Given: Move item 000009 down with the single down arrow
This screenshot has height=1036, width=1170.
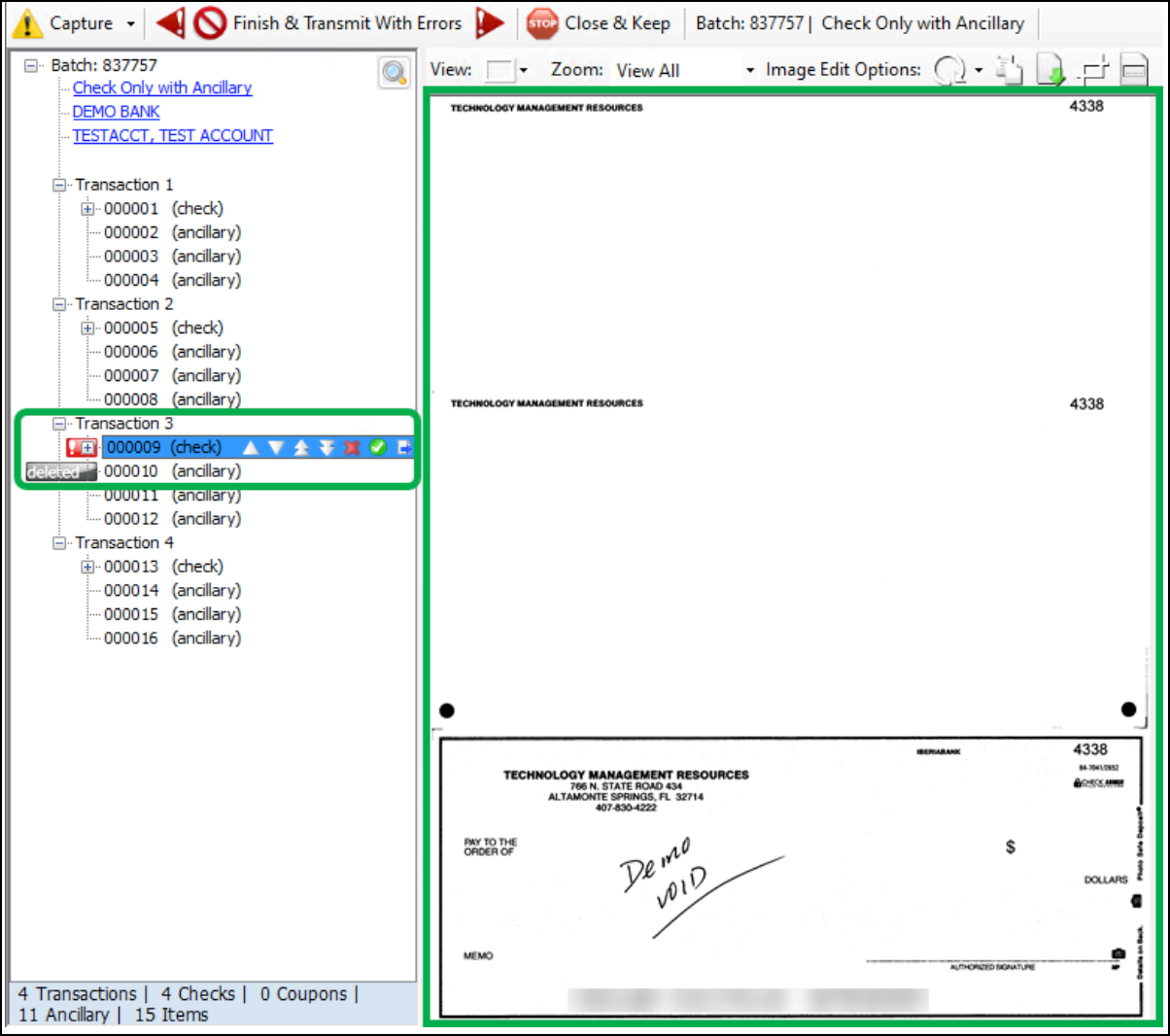Looking at the screenshot, I should (x=276, y=447).
